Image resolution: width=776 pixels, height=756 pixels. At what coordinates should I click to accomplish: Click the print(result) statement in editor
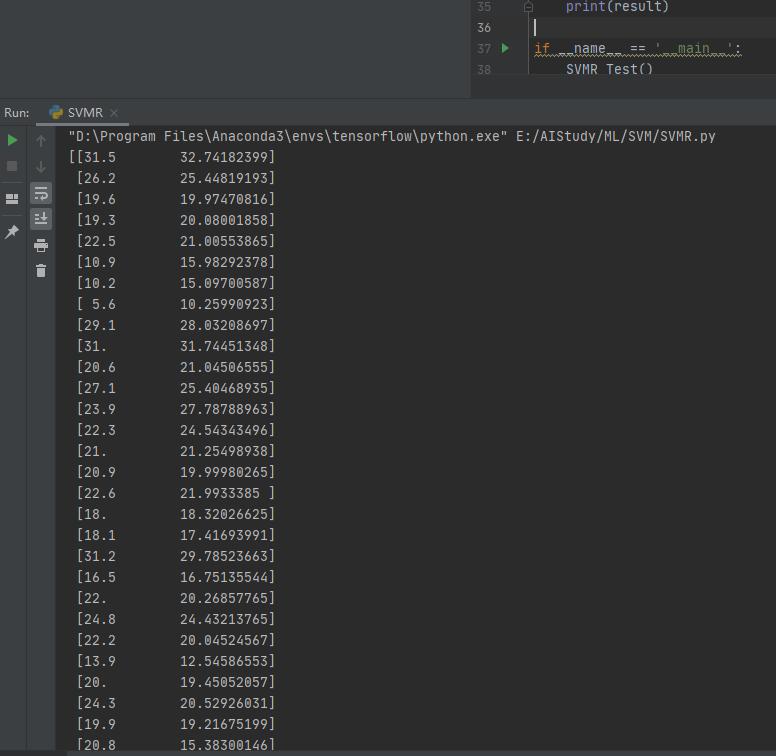click(617, 7)
